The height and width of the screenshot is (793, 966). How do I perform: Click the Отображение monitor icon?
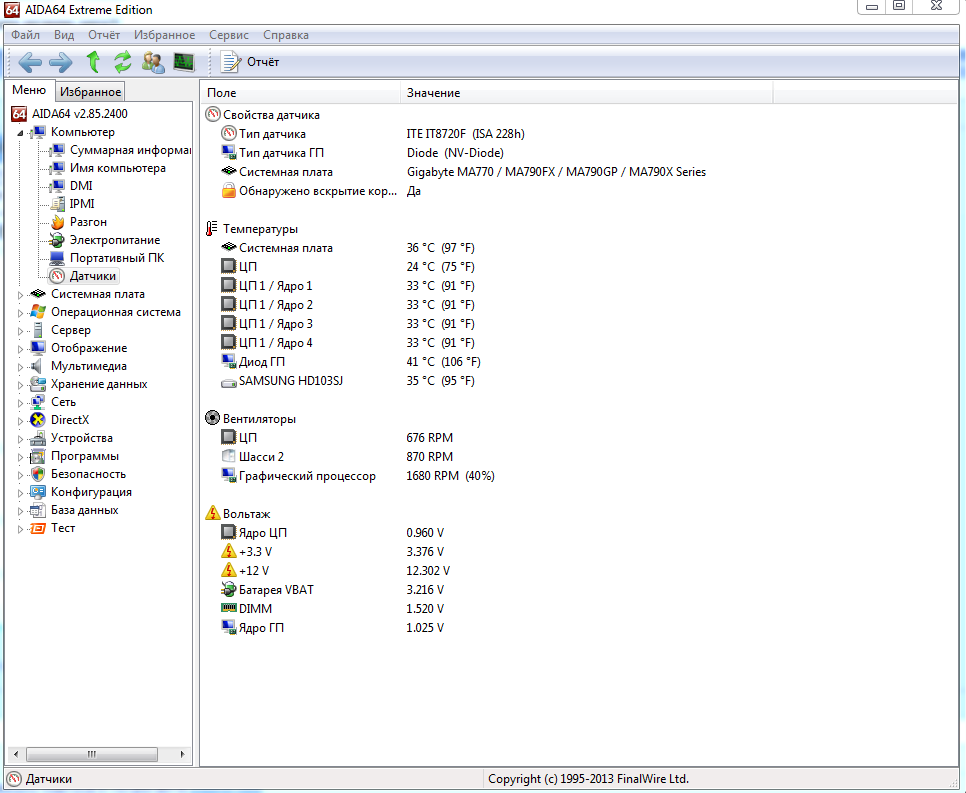[38, 348]
